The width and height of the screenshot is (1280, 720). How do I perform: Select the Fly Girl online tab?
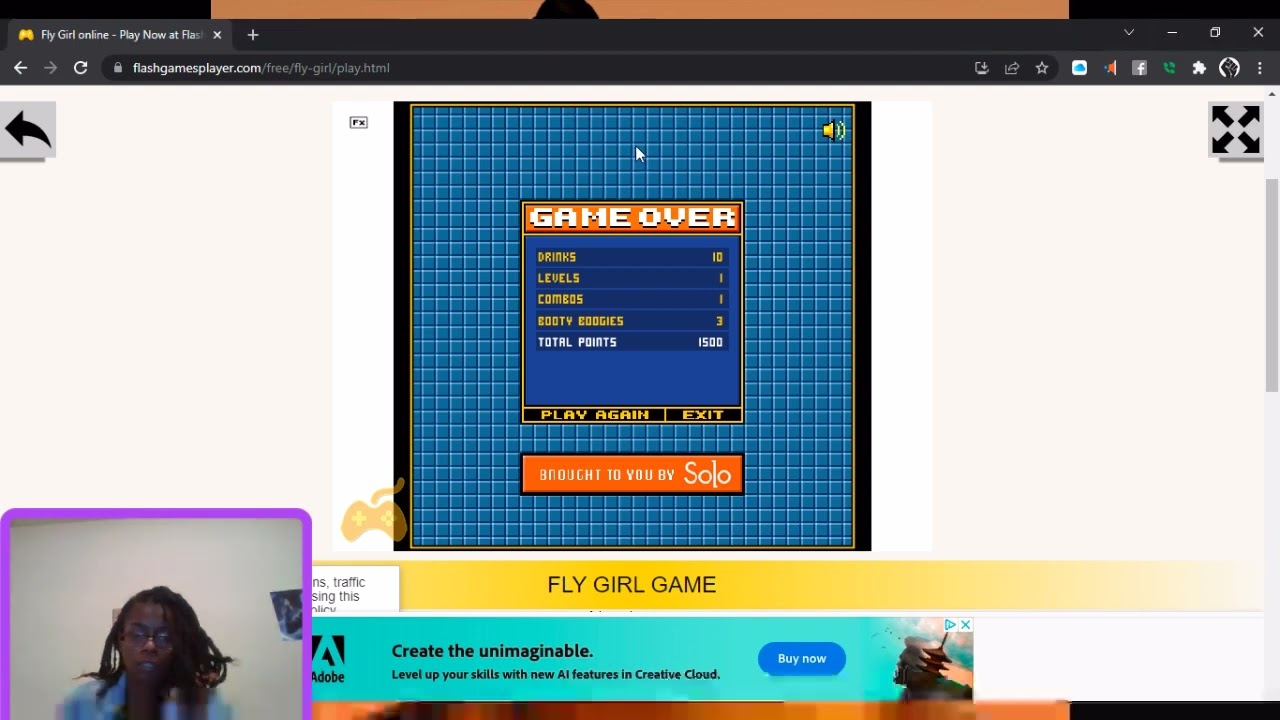[118, 34]
